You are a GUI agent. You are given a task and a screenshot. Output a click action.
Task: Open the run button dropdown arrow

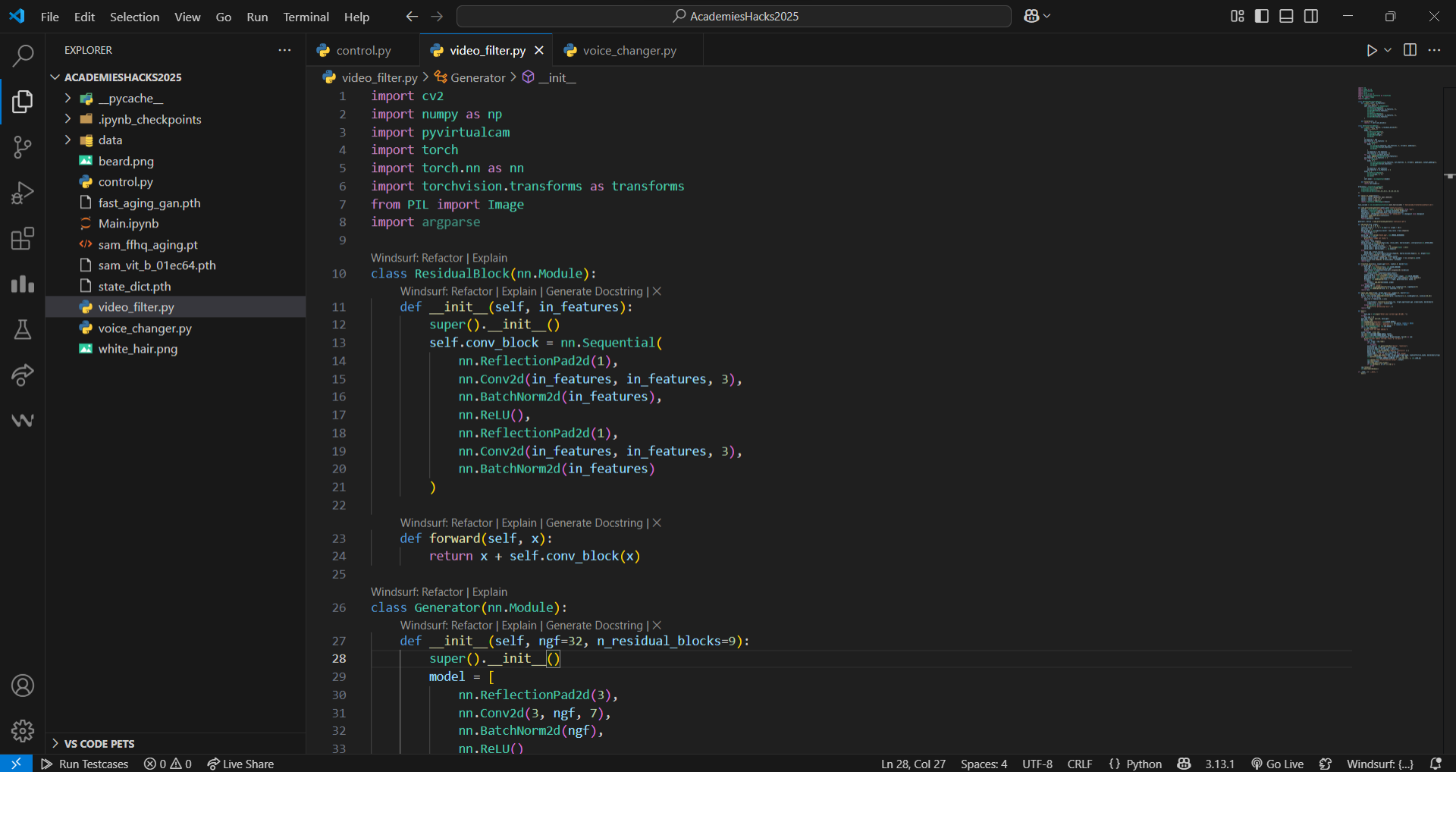pyautogui.click(x=1388, y=50)
